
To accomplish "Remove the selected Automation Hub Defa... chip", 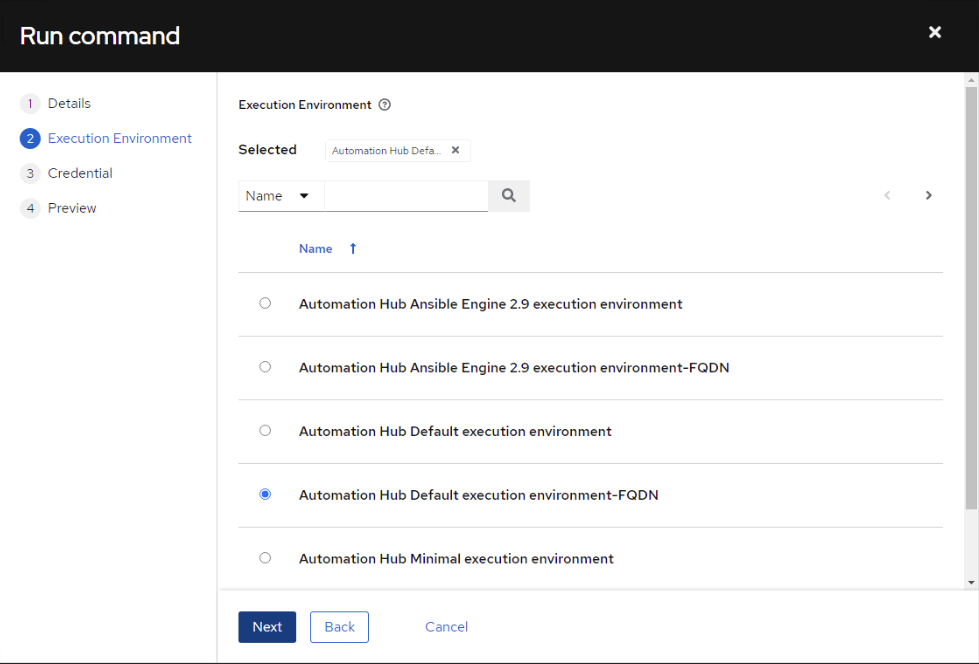I will (x=456, y=150).
